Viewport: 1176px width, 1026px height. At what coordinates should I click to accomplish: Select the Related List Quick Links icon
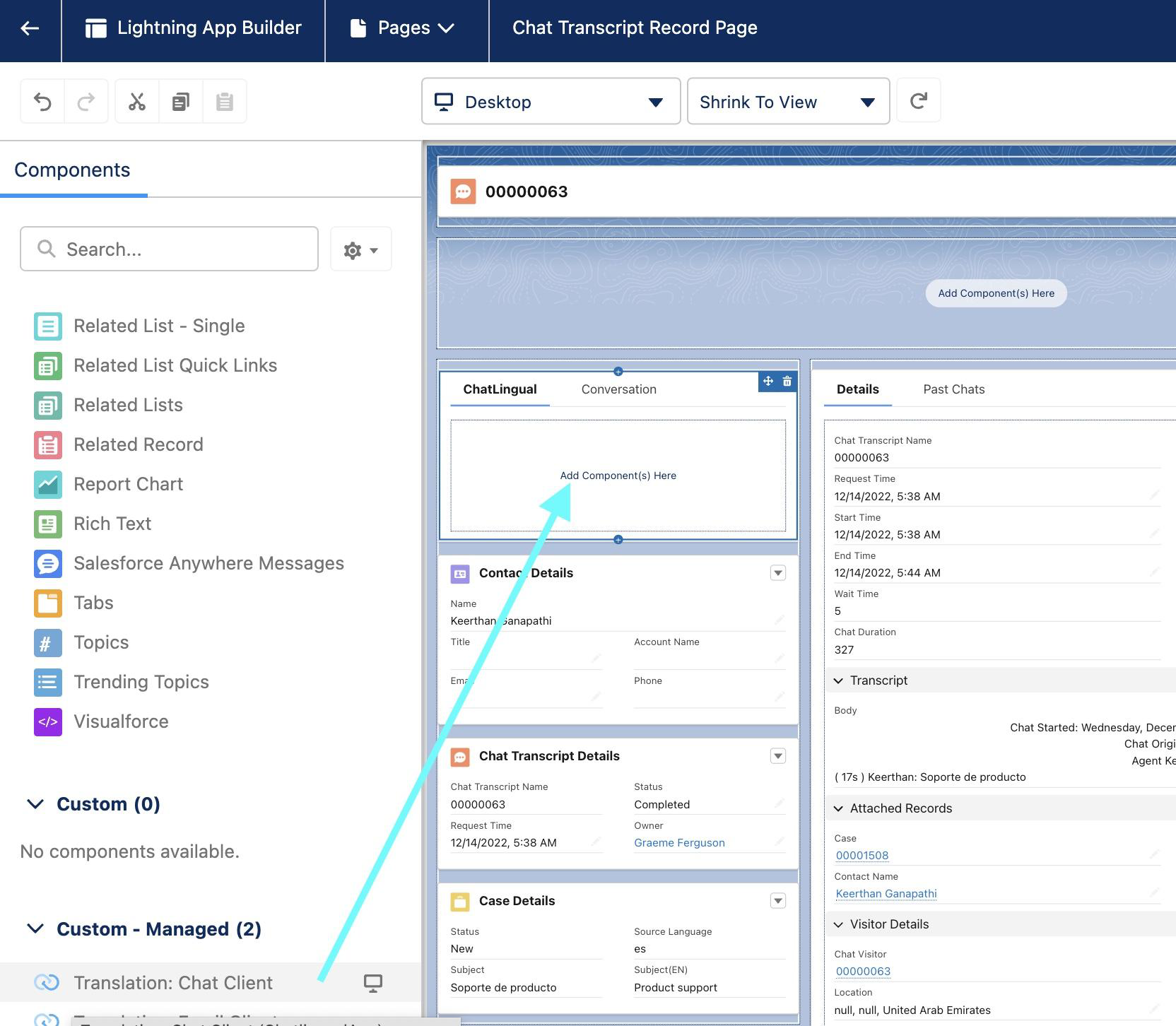pyautogui.click(x=48, y=365)
